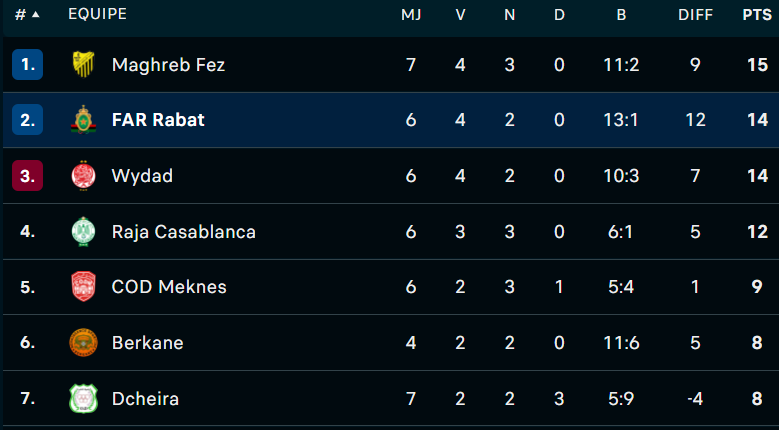Click the MJ column header

tap(411, 15)
